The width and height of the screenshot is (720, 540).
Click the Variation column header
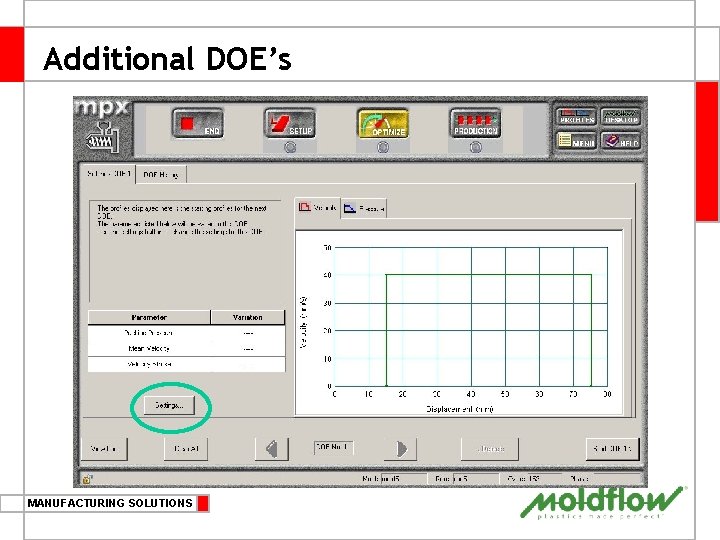coord(248,317)
